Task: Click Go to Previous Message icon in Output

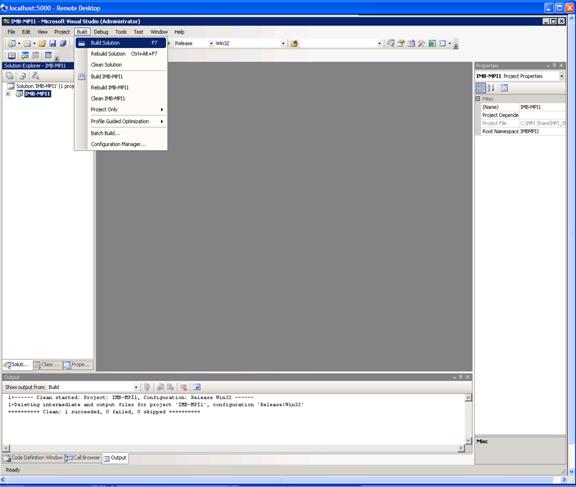Action: 161,387
